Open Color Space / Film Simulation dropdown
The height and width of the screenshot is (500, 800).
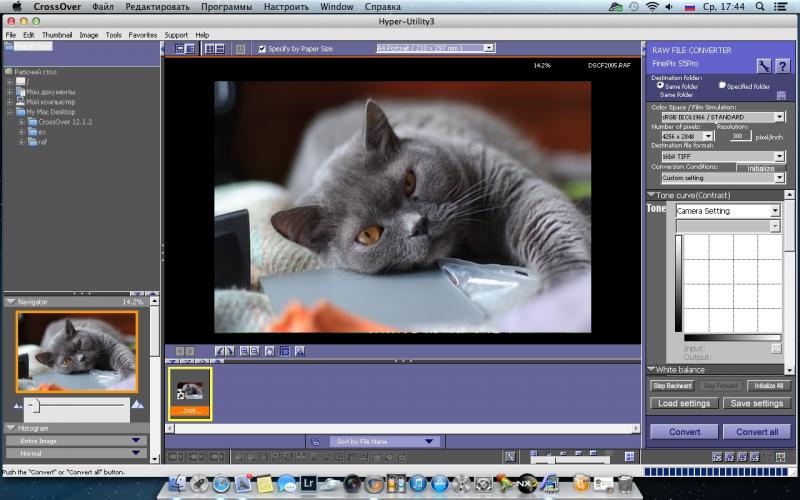coord(722,117)
